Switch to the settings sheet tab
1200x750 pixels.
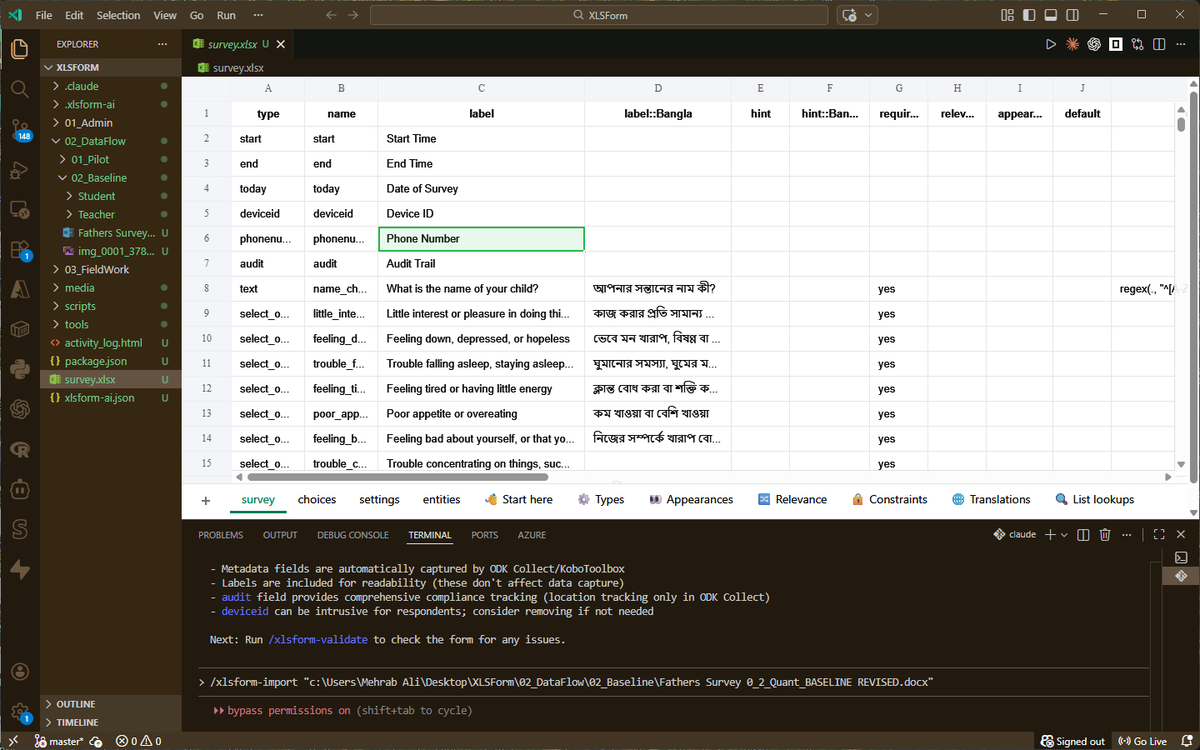pyautogui.click(x=379, y=500)
